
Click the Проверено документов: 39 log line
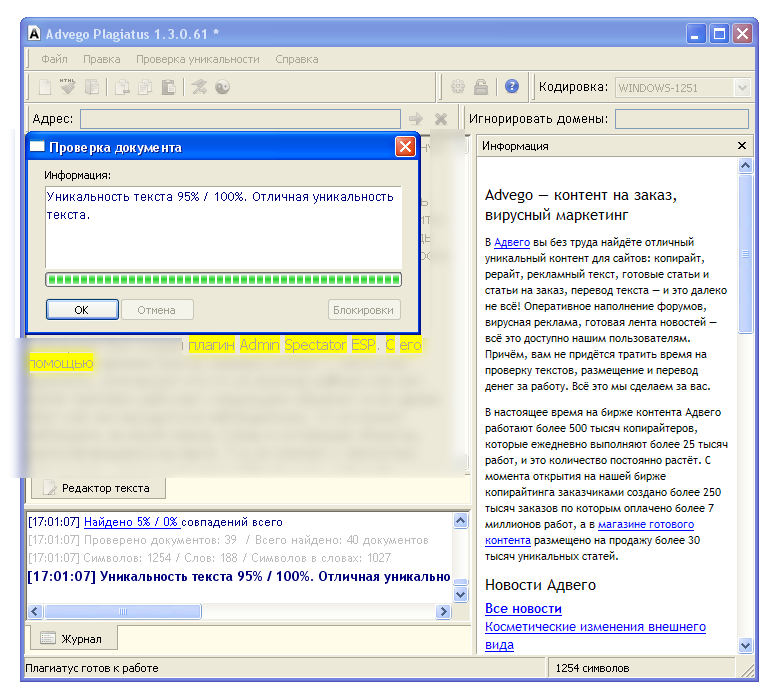point(228,540)
